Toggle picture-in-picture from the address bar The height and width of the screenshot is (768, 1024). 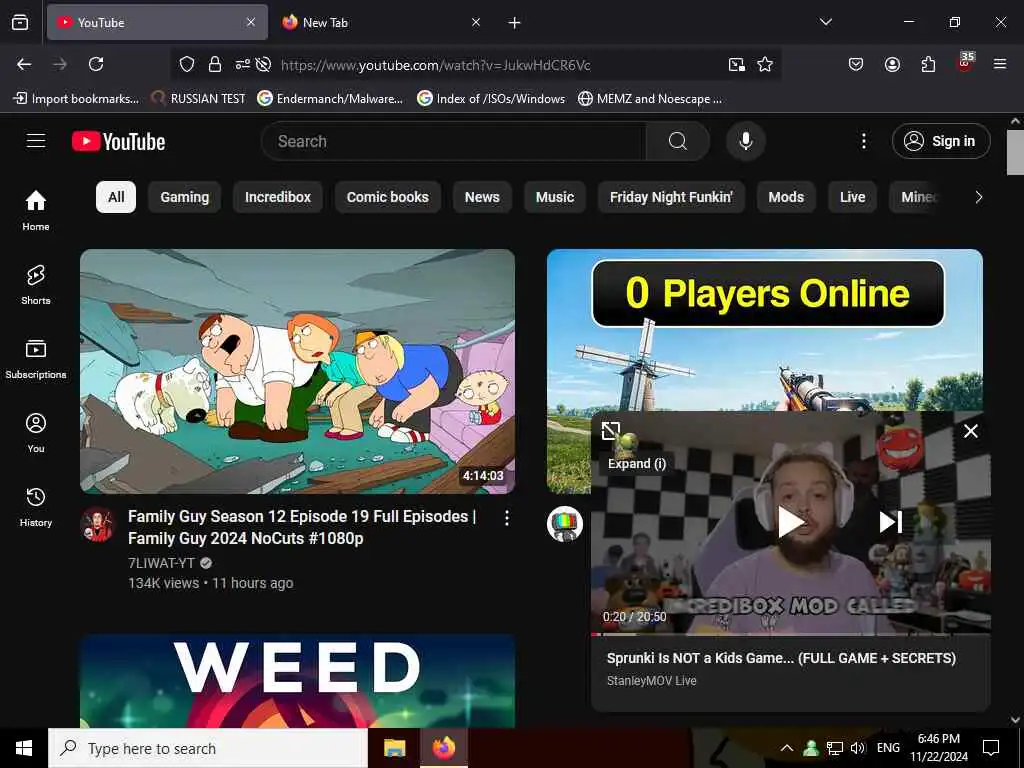tap(737, 64)
